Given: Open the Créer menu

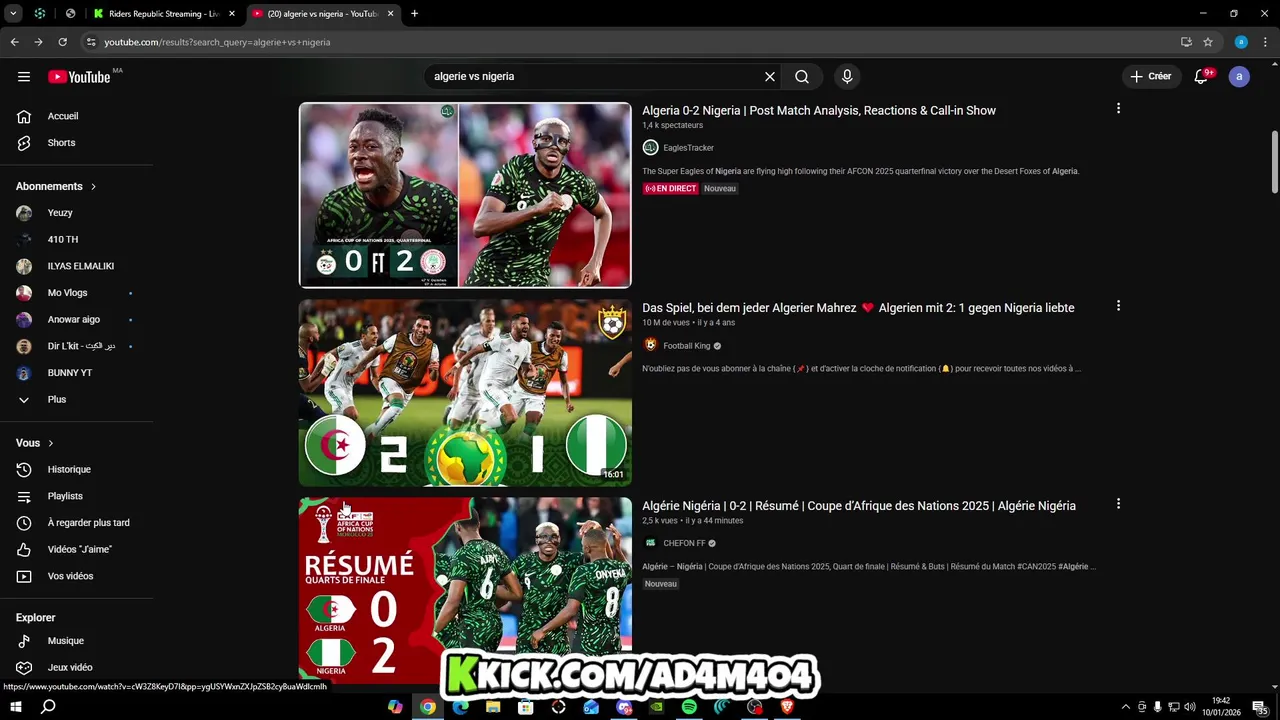Looking at the screenshot, I should coord(1150,77).
